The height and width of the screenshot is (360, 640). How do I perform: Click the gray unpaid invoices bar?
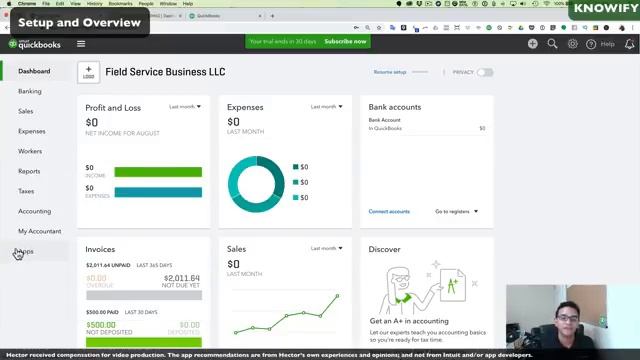click(x=144, y=295)
